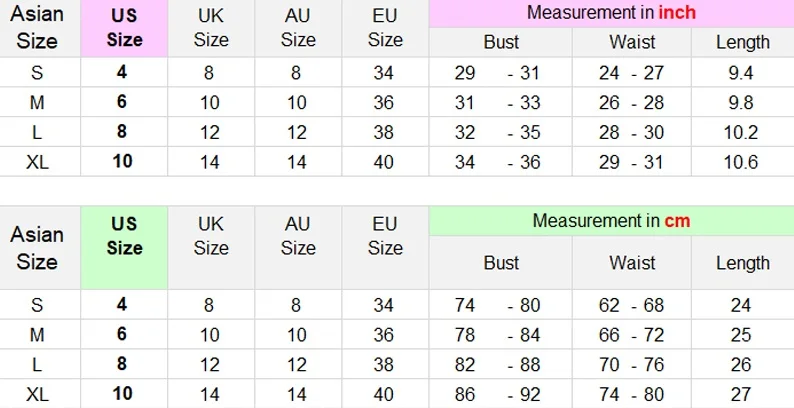Screen dimensions: 794x408
Task: Select the Length value 27 cell
Action: [742, 394]
